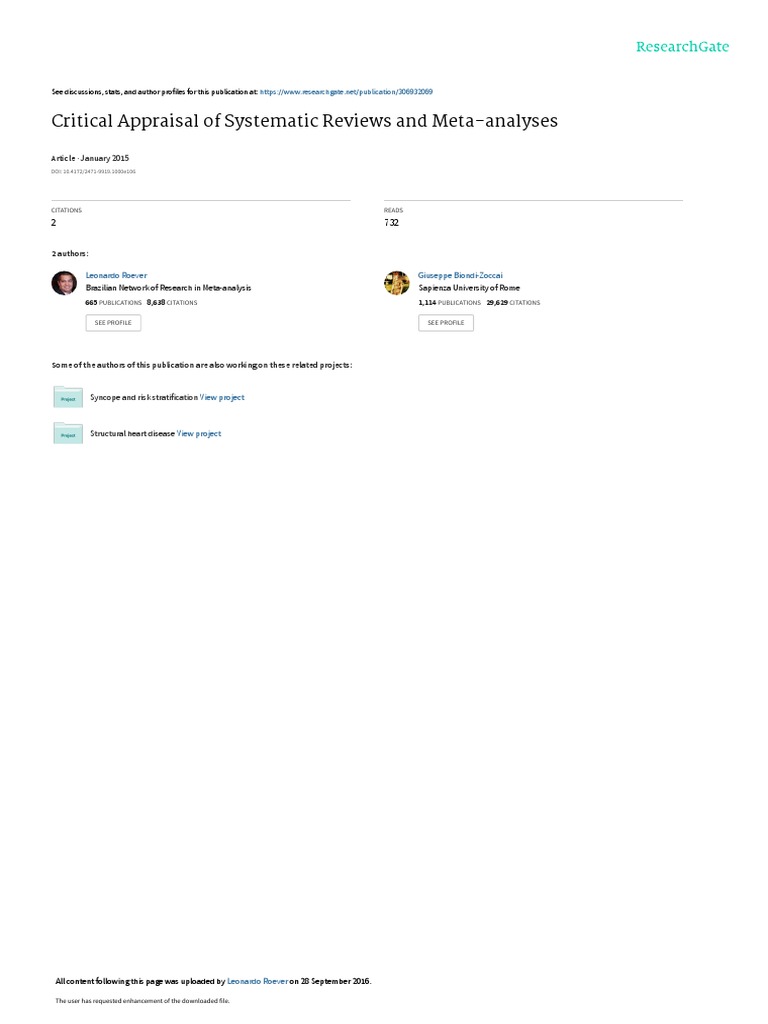Click the Syncope project folder icon
Screen dimensions: 768x1024
68,397
